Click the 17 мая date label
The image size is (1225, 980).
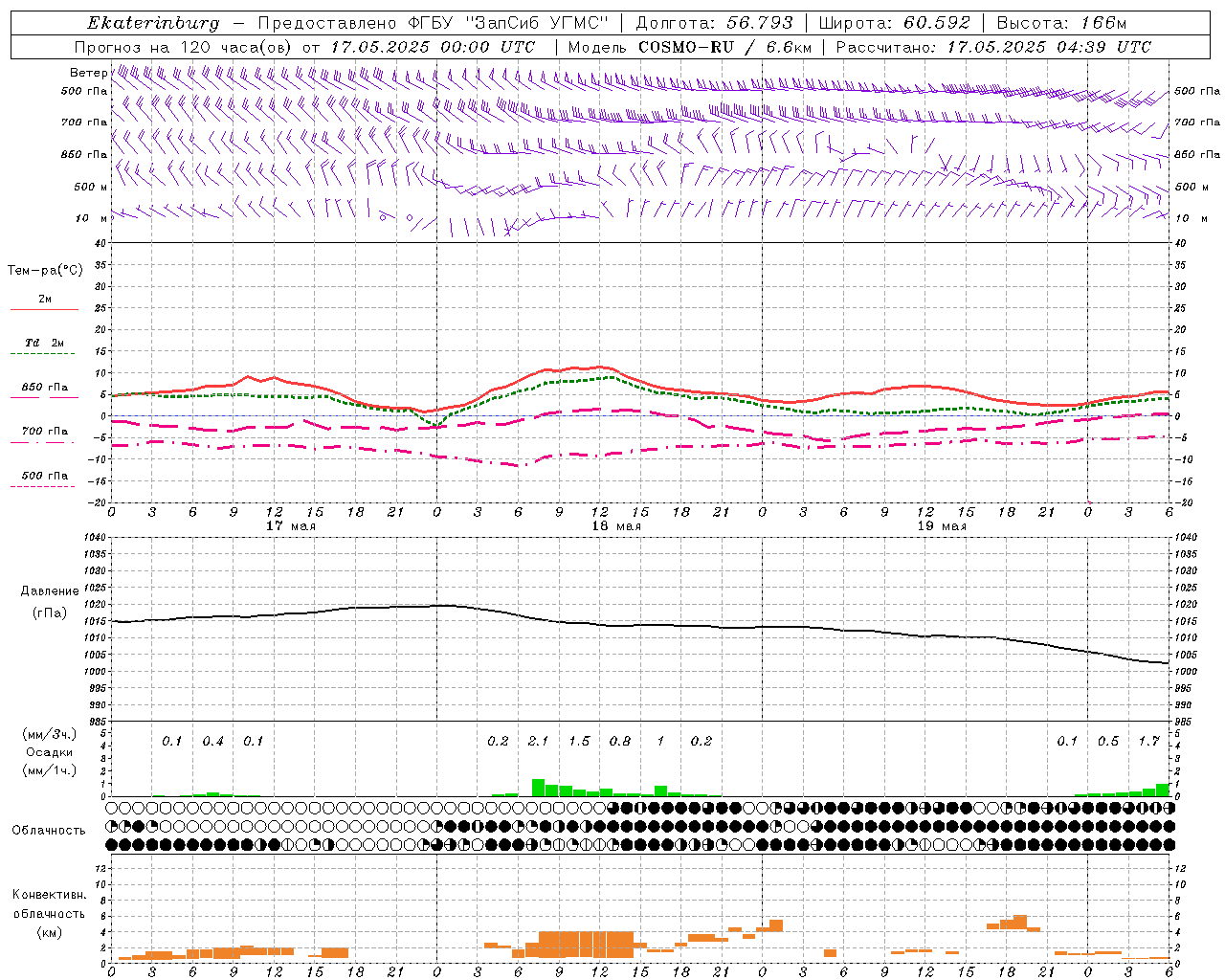pyautogui.click(x=291, y=526)
